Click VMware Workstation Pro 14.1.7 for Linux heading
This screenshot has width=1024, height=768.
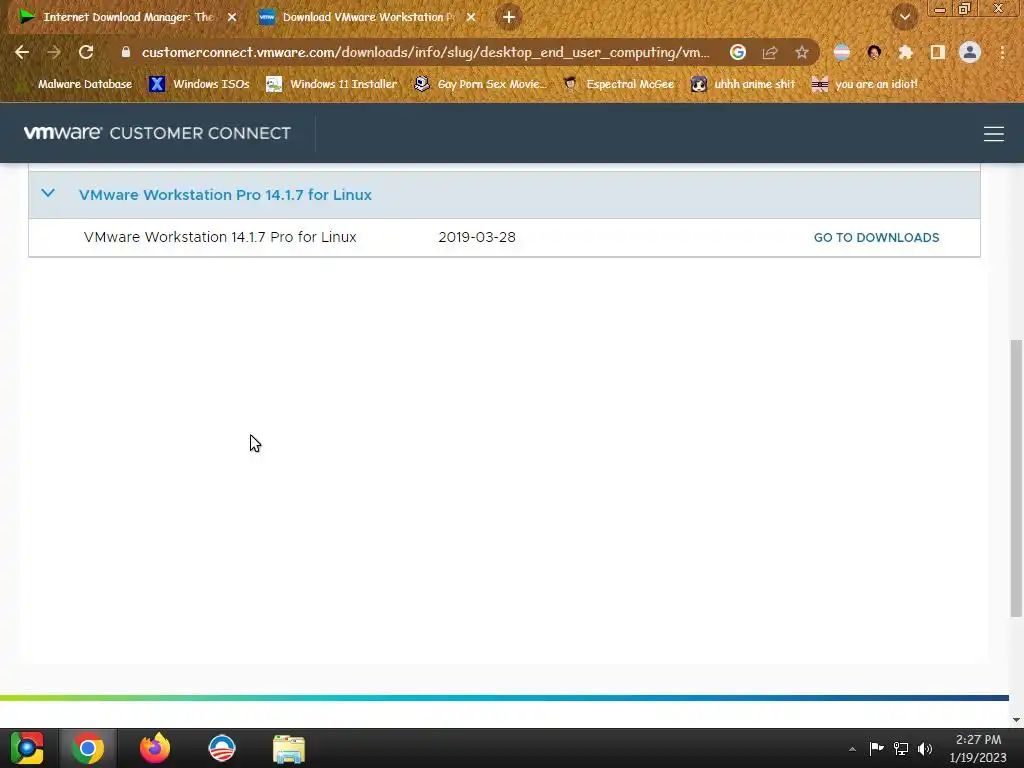[225, 195]
